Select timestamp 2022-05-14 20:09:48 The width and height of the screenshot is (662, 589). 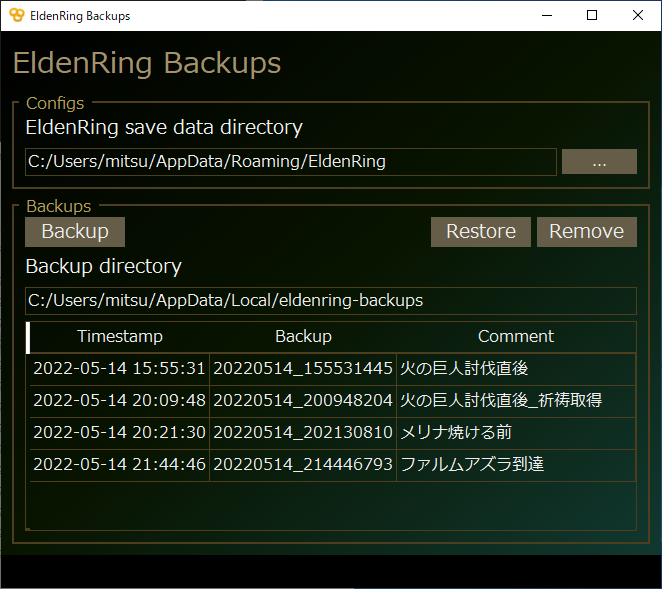119,400
